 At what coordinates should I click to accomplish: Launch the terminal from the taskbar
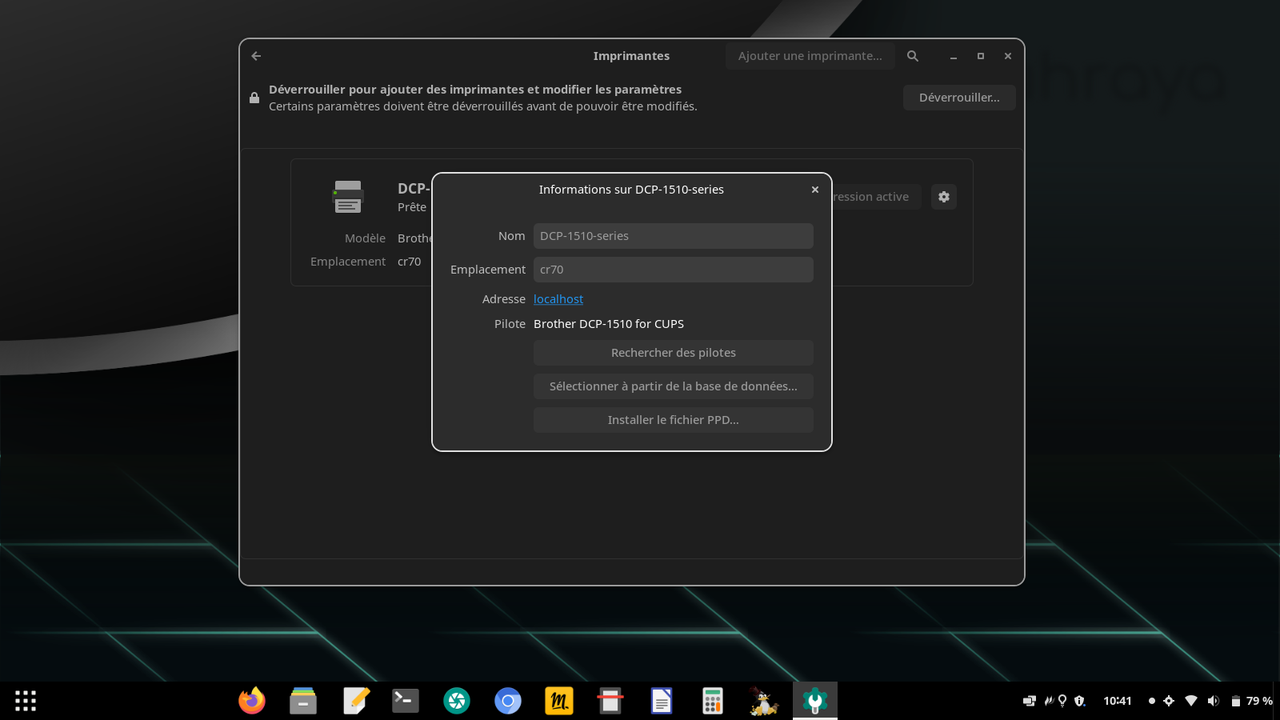pos(405,701)
